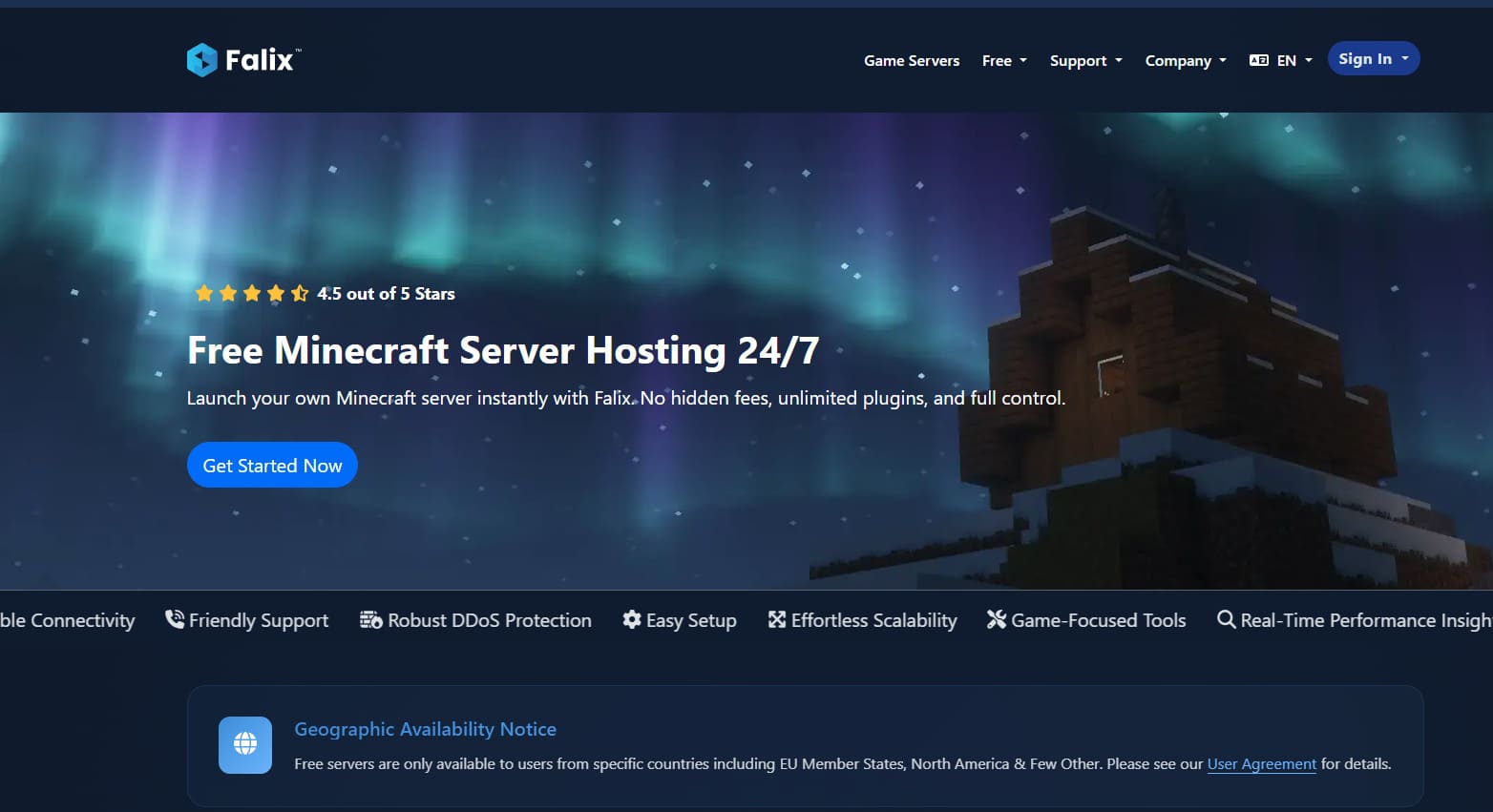Click the phone icon for Friendly Support
The width and height of the screenshot is (1493, 812).
point(175,619)
